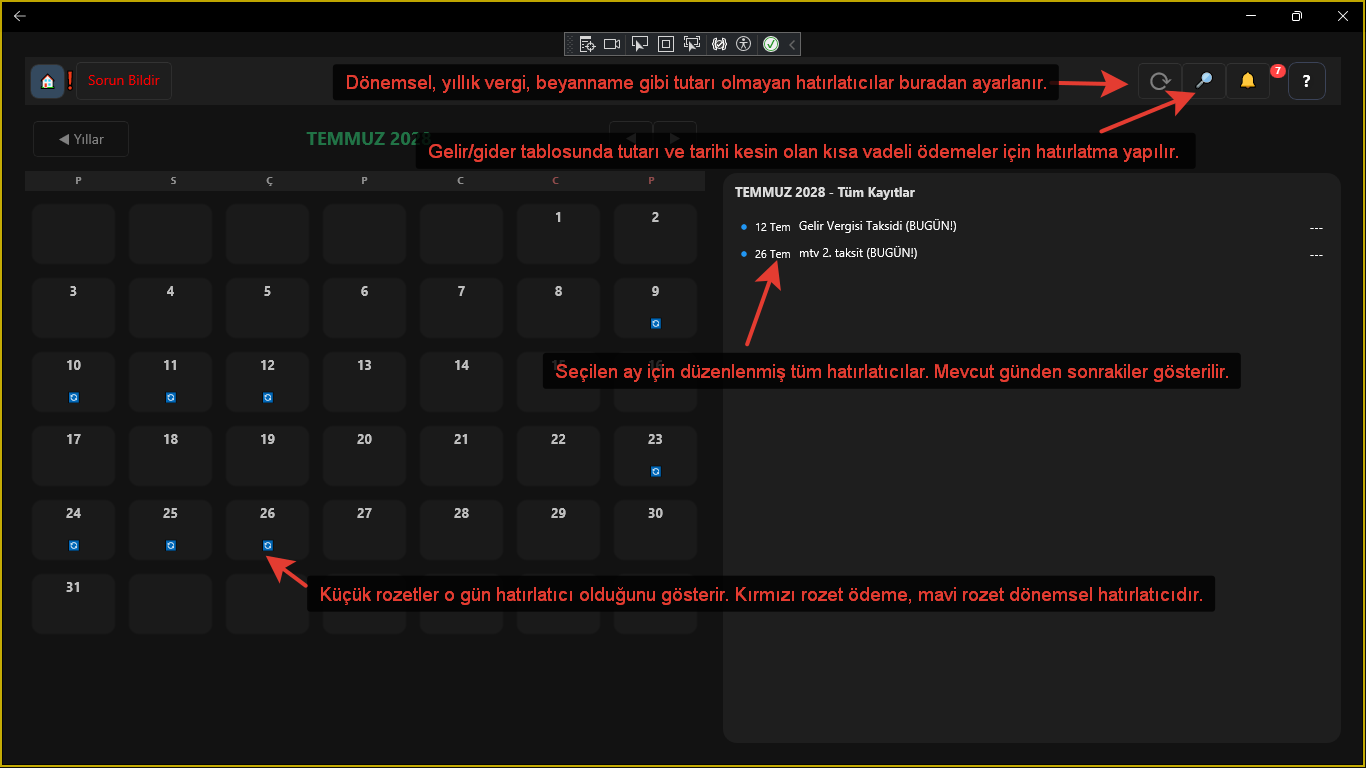This screenshot has height=768, width=1370.
Task: Select the accessibility icon in the capture toolbar
Action: click(x=742, y=44)
